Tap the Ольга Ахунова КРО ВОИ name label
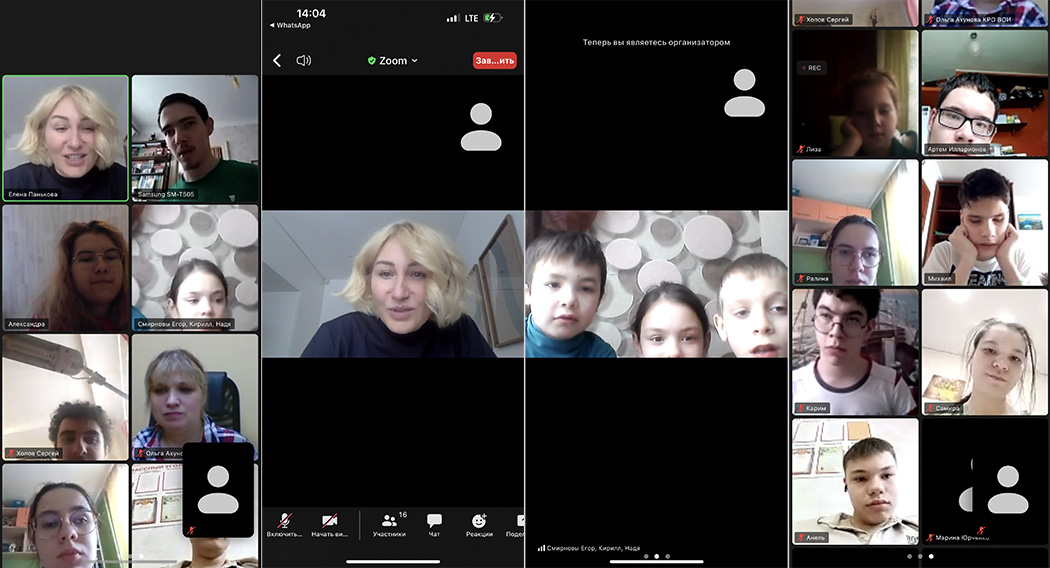Screen dimensions: 1050x568 [973, 19]
